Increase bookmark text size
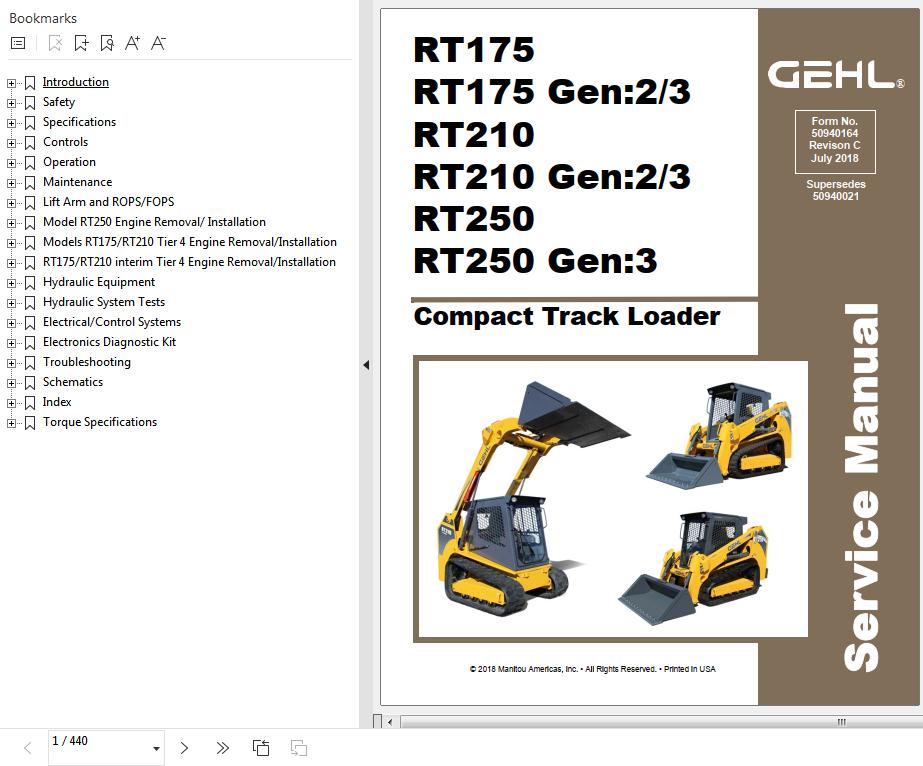Image resolution: width=923 pixels, height=766 pixels. [x=132, y=43]
